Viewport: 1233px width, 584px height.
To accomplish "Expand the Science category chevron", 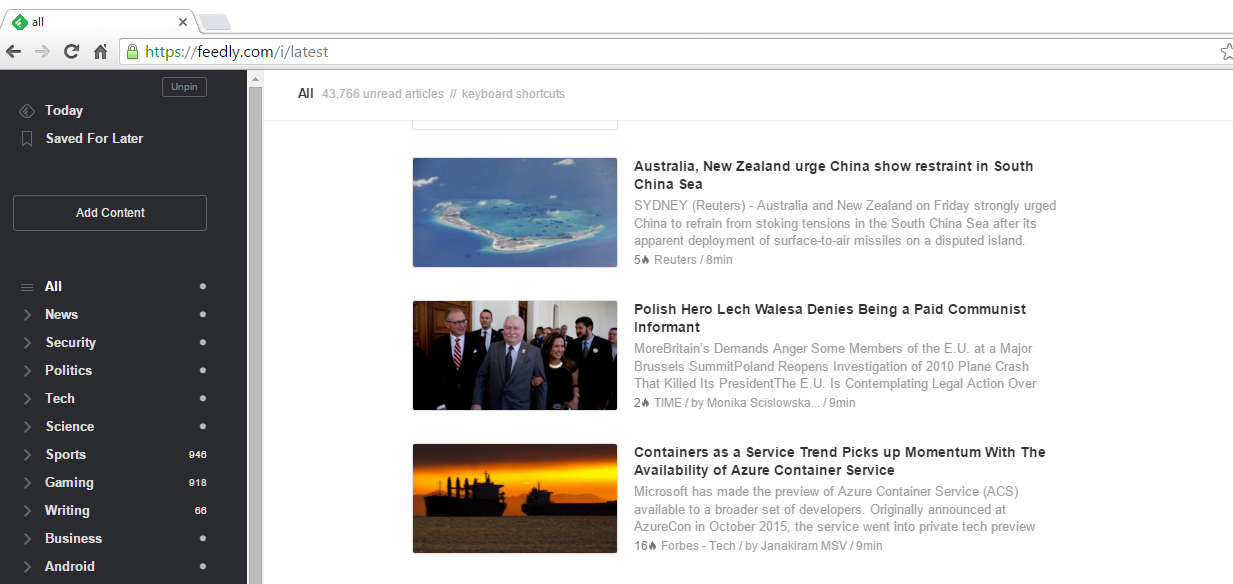I will tap(27, 427).
